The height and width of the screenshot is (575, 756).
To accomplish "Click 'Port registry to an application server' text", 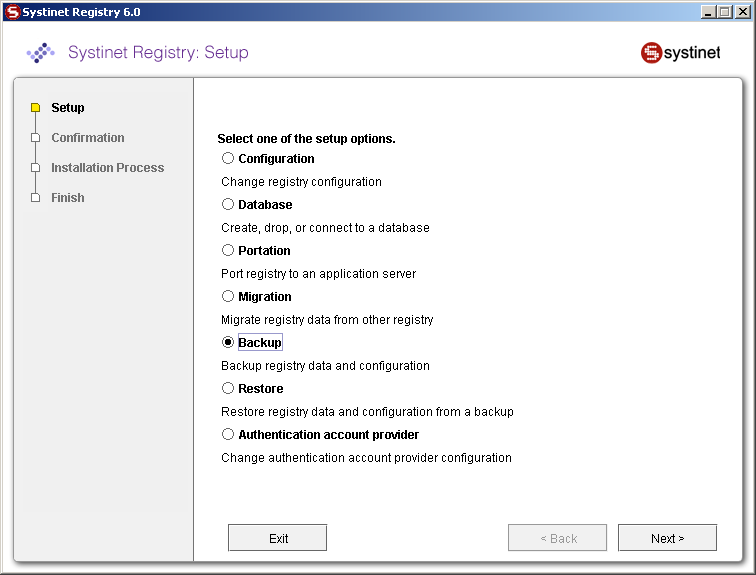I will [318, 274].
